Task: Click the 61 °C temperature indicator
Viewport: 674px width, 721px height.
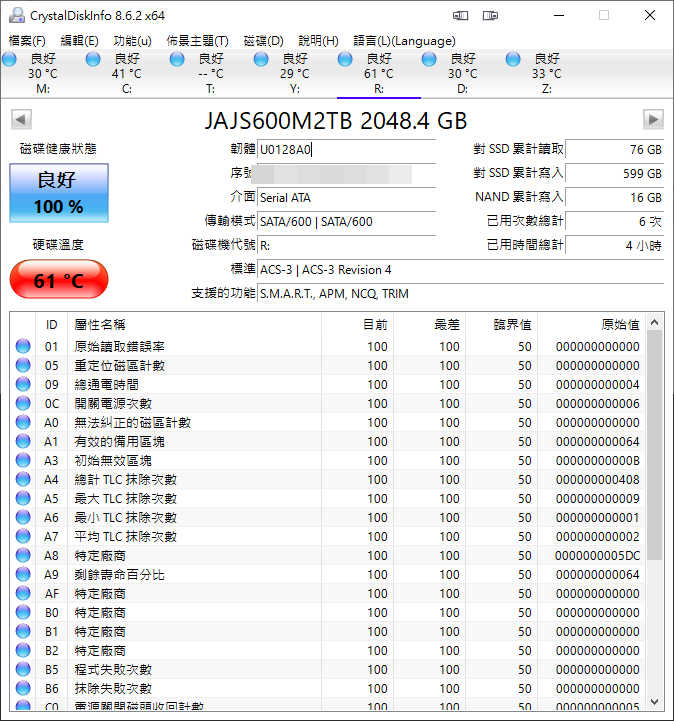Action: pos(59,280)
